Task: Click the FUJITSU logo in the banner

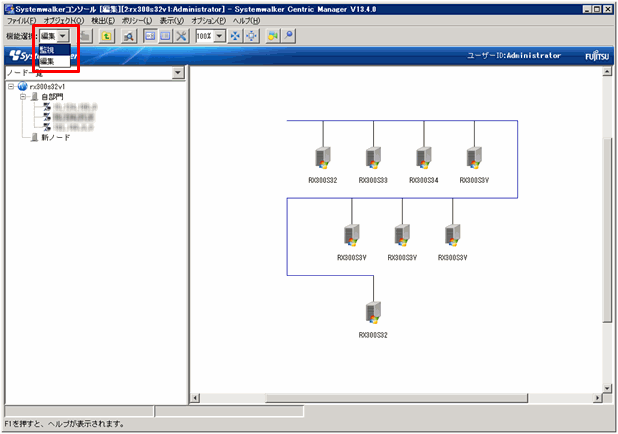Action: coord(597,56)
